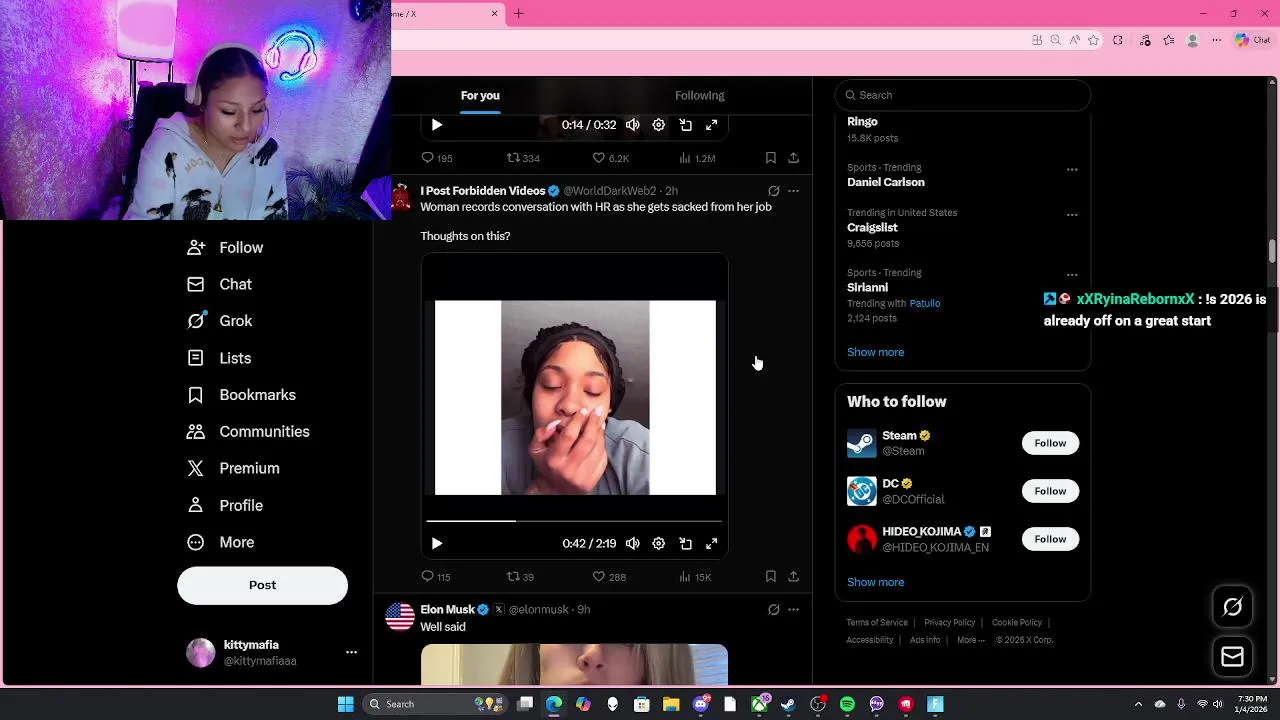Click the X search field
The height and width of the screenshot is (720, 1280).
click(963, 95)
